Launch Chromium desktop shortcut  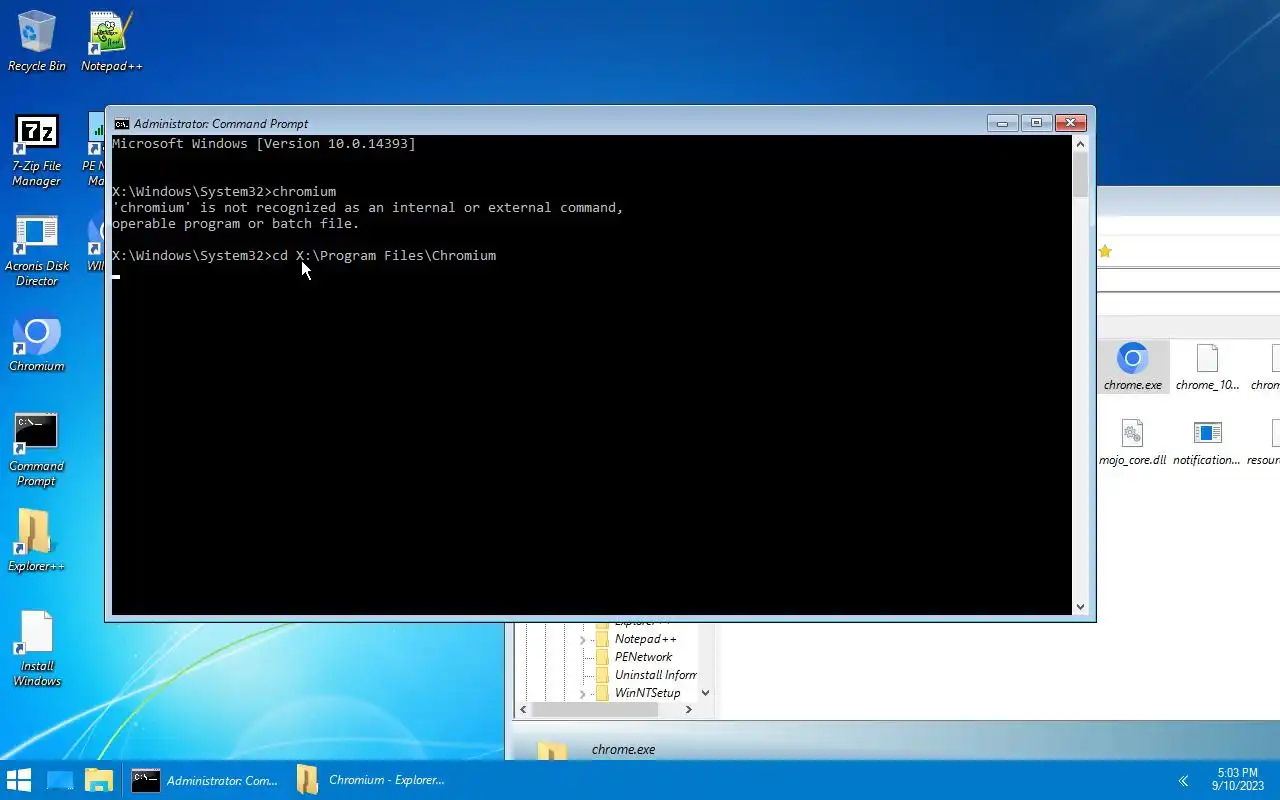37,345
